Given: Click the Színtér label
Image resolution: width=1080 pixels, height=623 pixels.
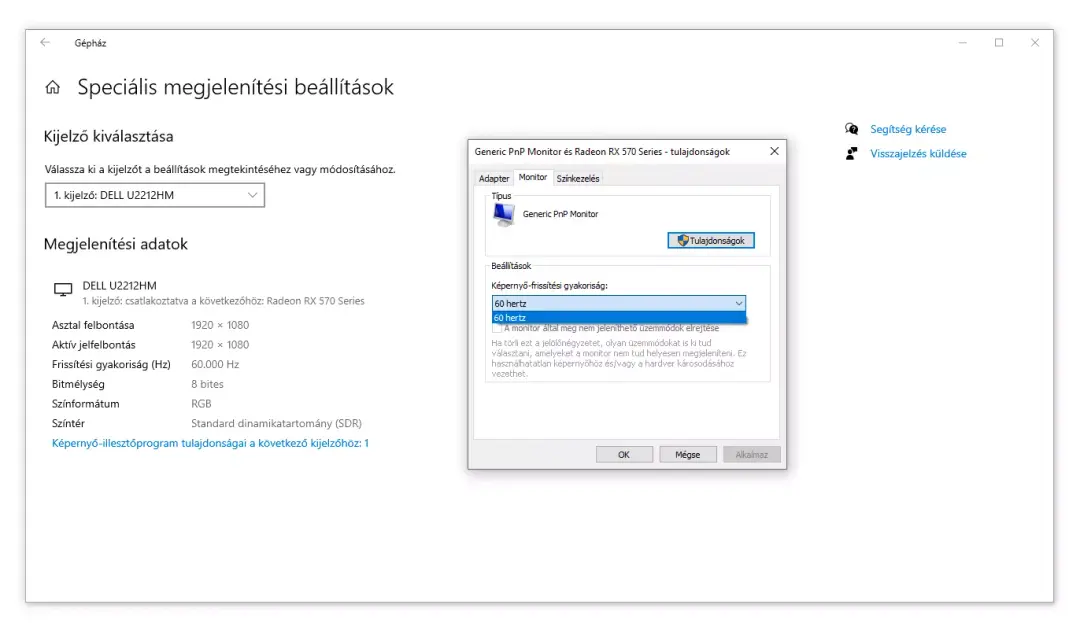Looking at the screenshot, I should coord(68,423).
